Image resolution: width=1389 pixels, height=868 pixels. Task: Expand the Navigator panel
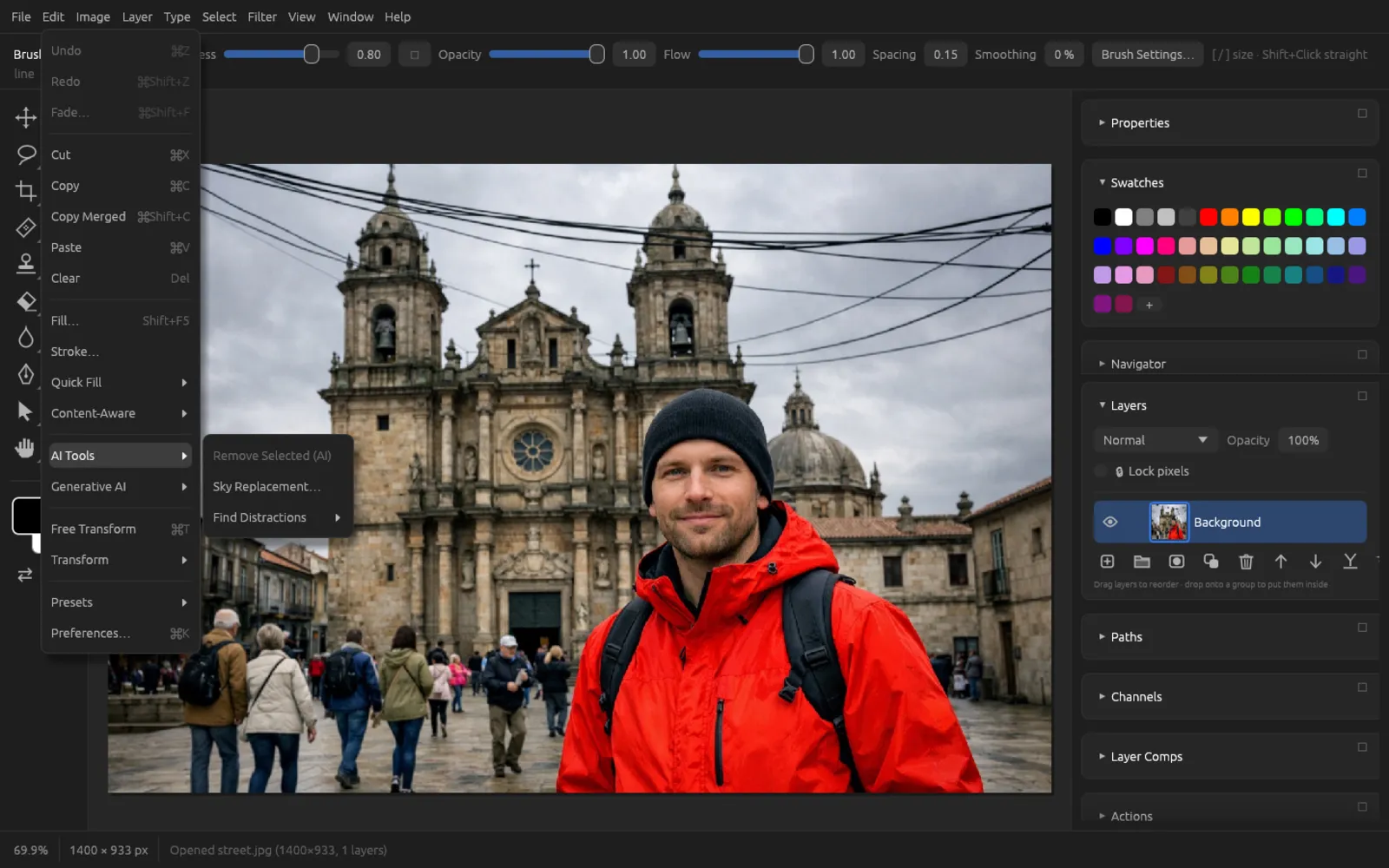[1102, 364]
